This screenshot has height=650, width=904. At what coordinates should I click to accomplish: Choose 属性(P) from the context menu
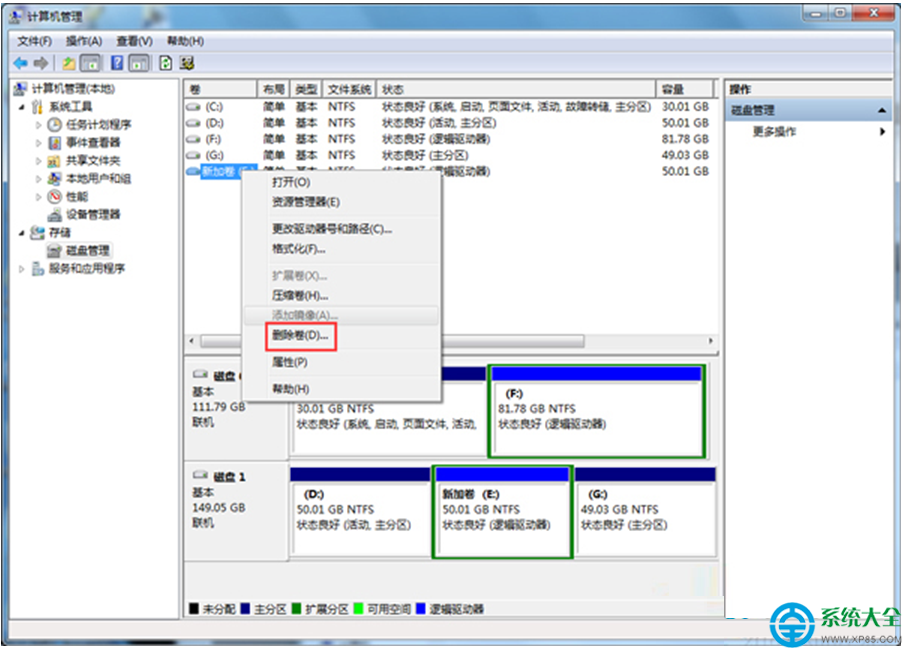point(341,362)
